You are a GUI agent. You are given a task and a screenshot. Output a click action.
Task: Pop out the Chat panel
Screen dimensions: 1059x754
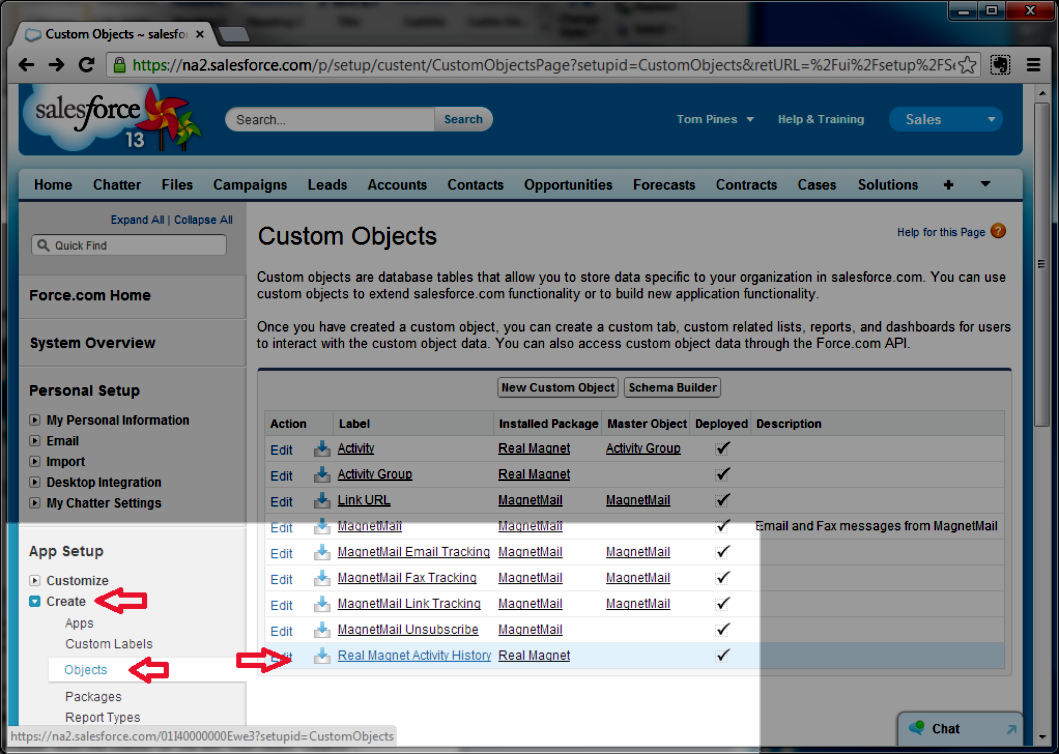tap(1011, 729)
